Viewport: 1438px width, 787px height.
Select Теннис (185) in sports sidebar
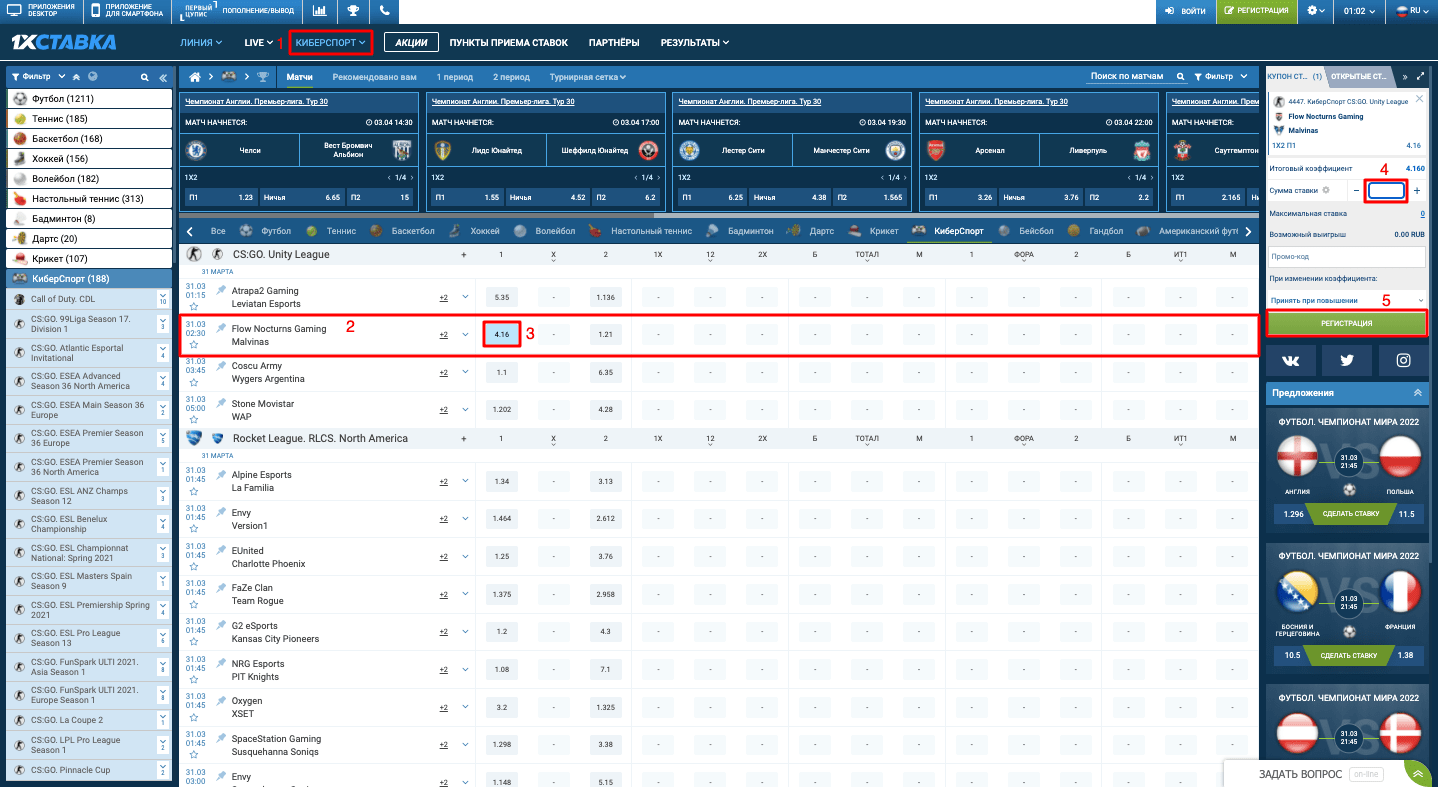(90, 119)
